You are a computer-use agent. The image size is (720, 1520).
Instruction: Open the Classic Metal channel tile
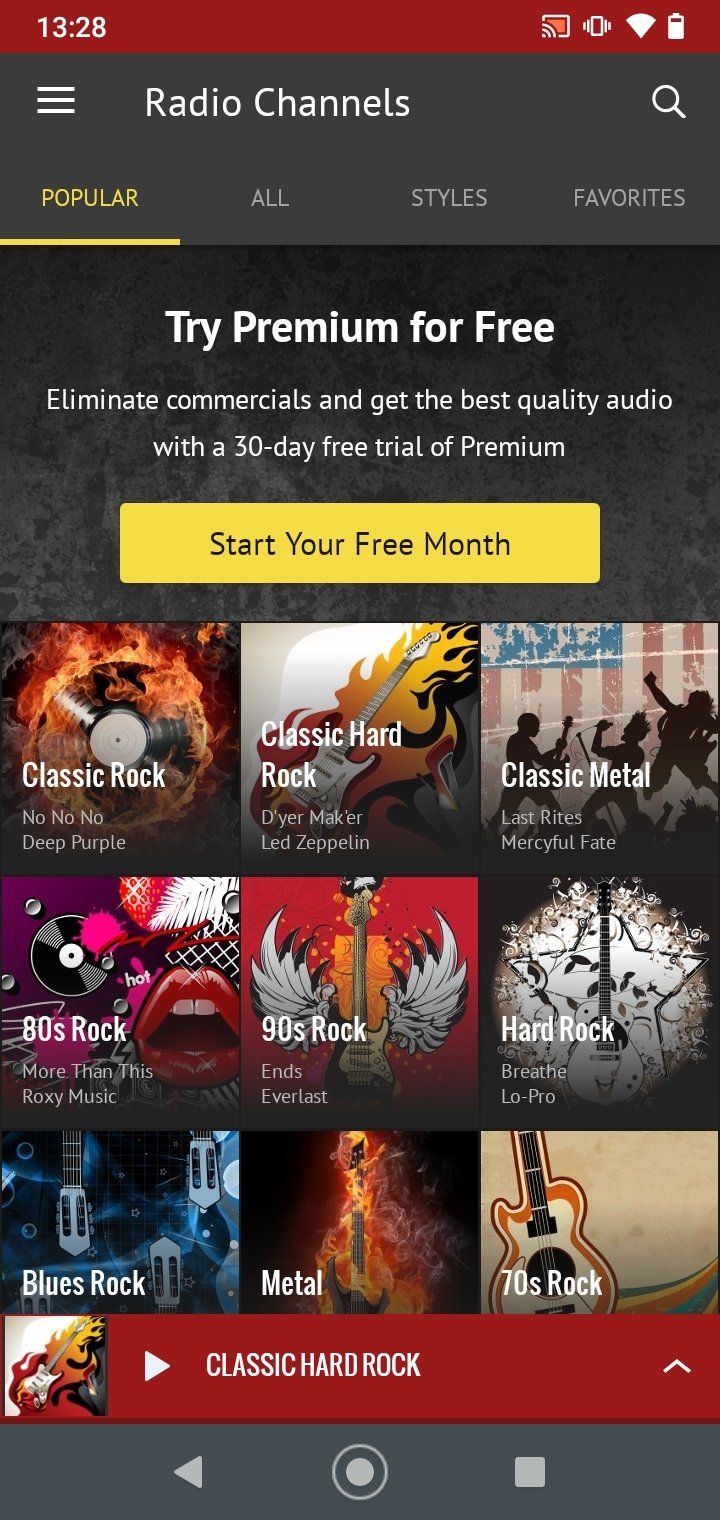pos(599,749)
